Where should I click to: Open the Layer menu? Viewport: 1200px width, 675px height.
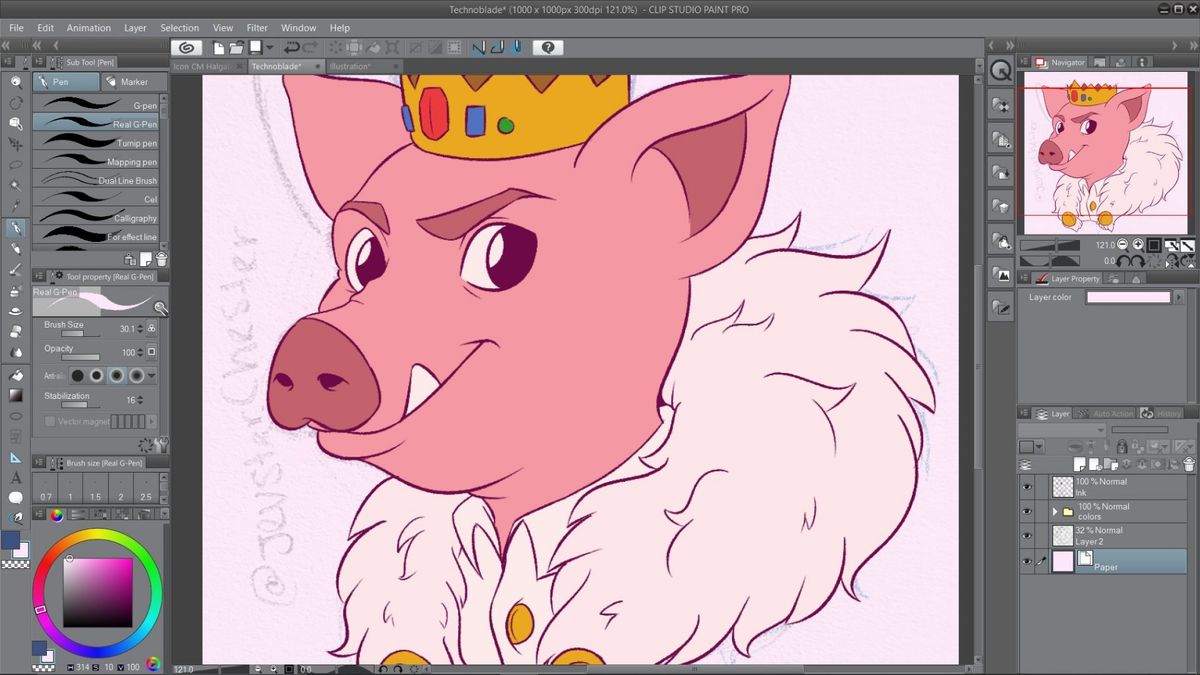(135, 28)
